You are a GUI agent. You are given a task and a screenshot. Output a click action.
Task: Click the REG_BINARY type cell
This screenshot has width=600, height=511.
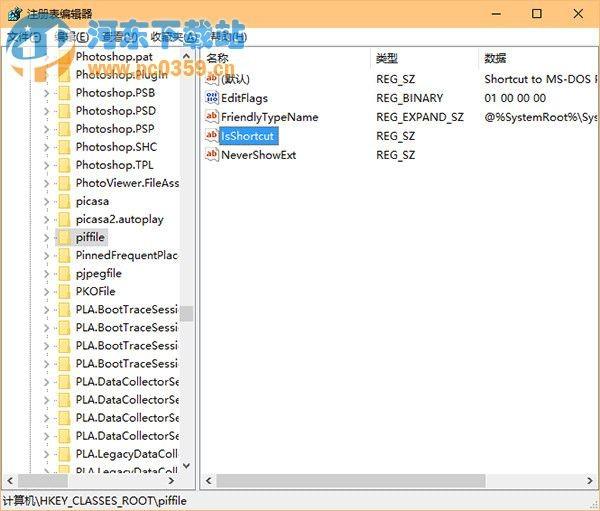[x=409, y=98]
